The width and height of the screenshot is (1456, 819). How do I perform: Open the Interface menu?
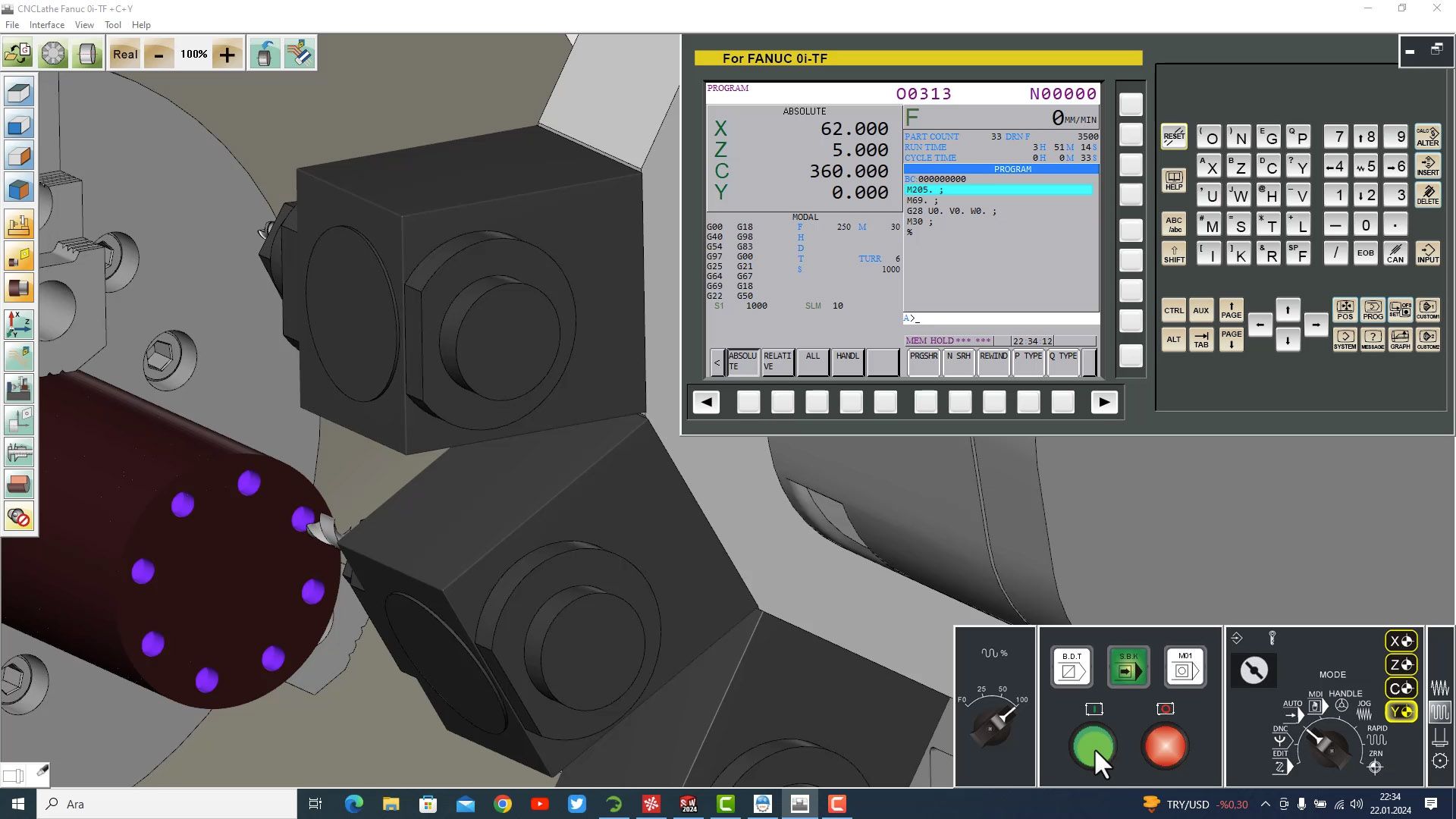47,25
